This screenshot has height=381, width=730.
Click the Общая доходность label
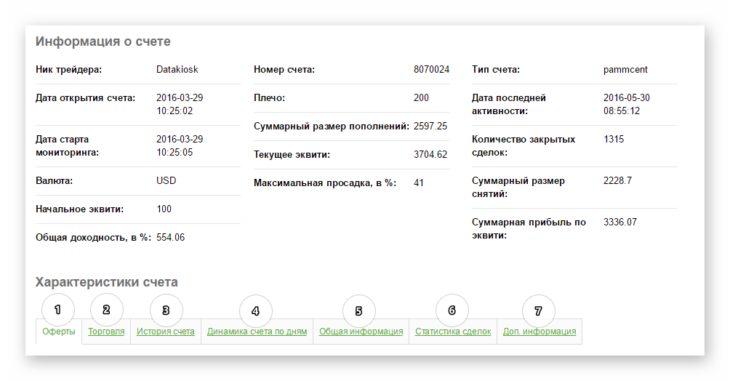pos(93,238)
